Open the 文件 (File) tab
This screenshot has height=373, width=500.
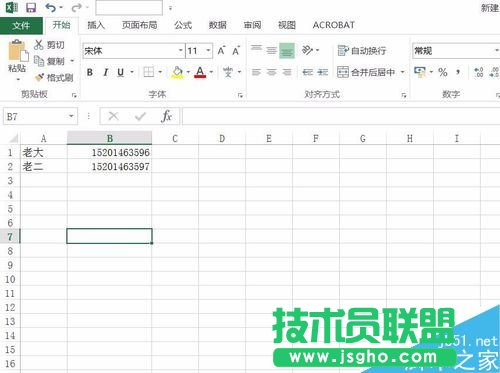point(21,26)
